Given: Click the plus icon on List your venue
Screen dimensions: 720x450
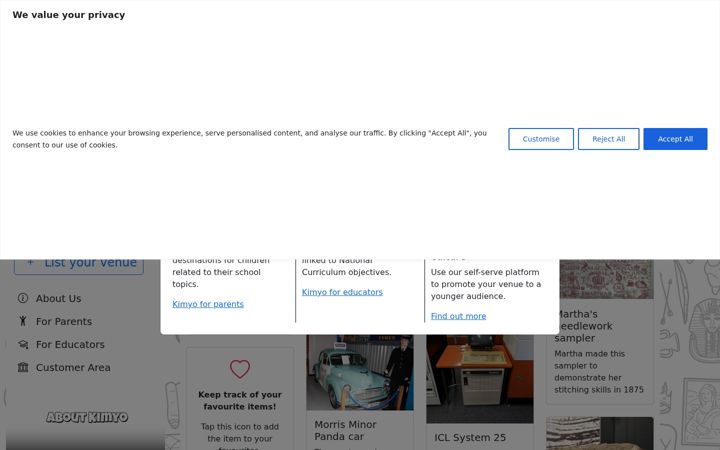Looking at the screenshot, I should point(30,264).
